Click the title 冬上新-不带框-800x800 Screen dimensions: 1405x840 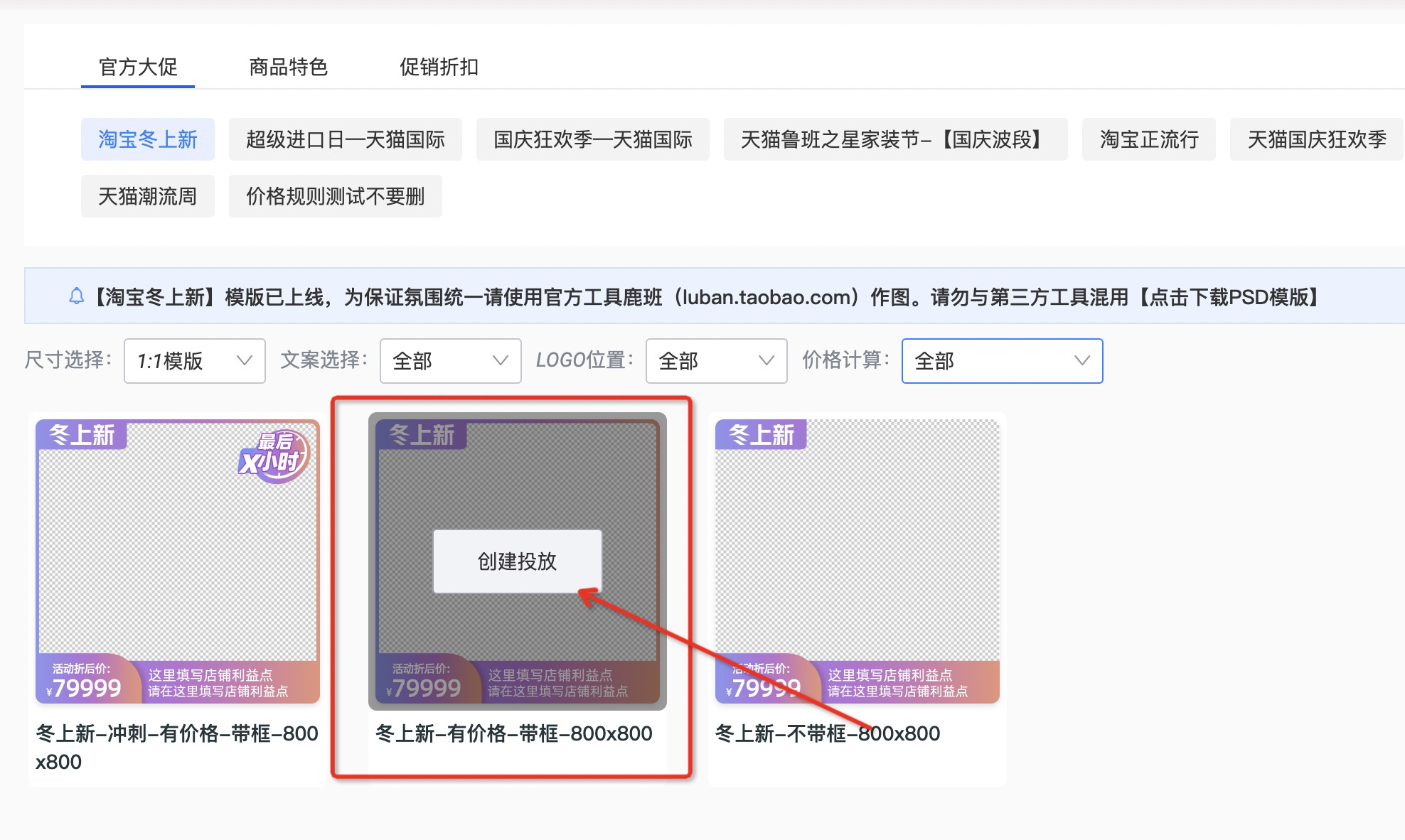pyautogui.click(x=828, y=733)
